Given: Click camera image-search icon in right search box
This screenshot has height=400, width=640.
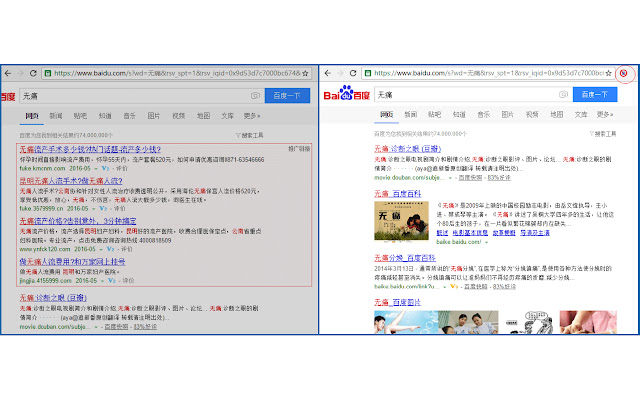Looking at the screenshot, I should (x=562, y=94).
